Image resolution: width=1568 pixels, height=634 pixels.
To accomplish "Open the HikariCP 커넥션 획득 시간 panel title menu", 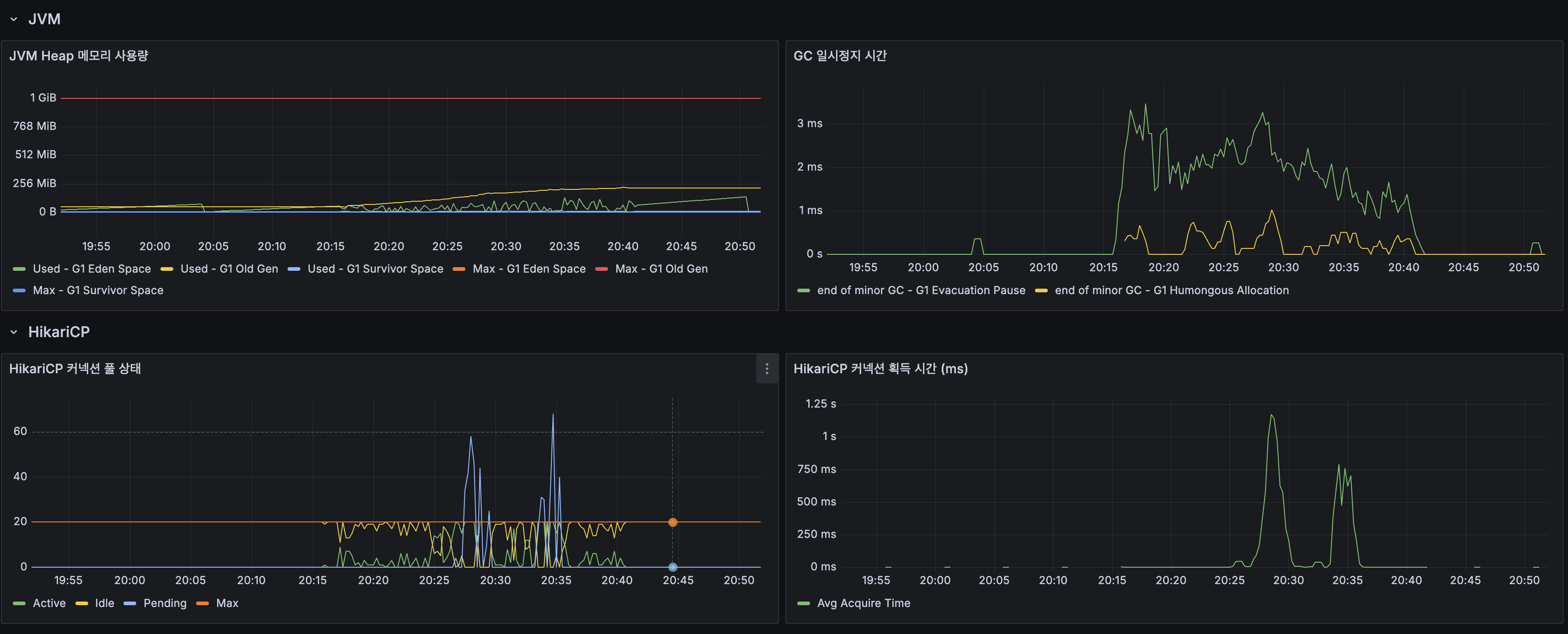I will (880, 369).
